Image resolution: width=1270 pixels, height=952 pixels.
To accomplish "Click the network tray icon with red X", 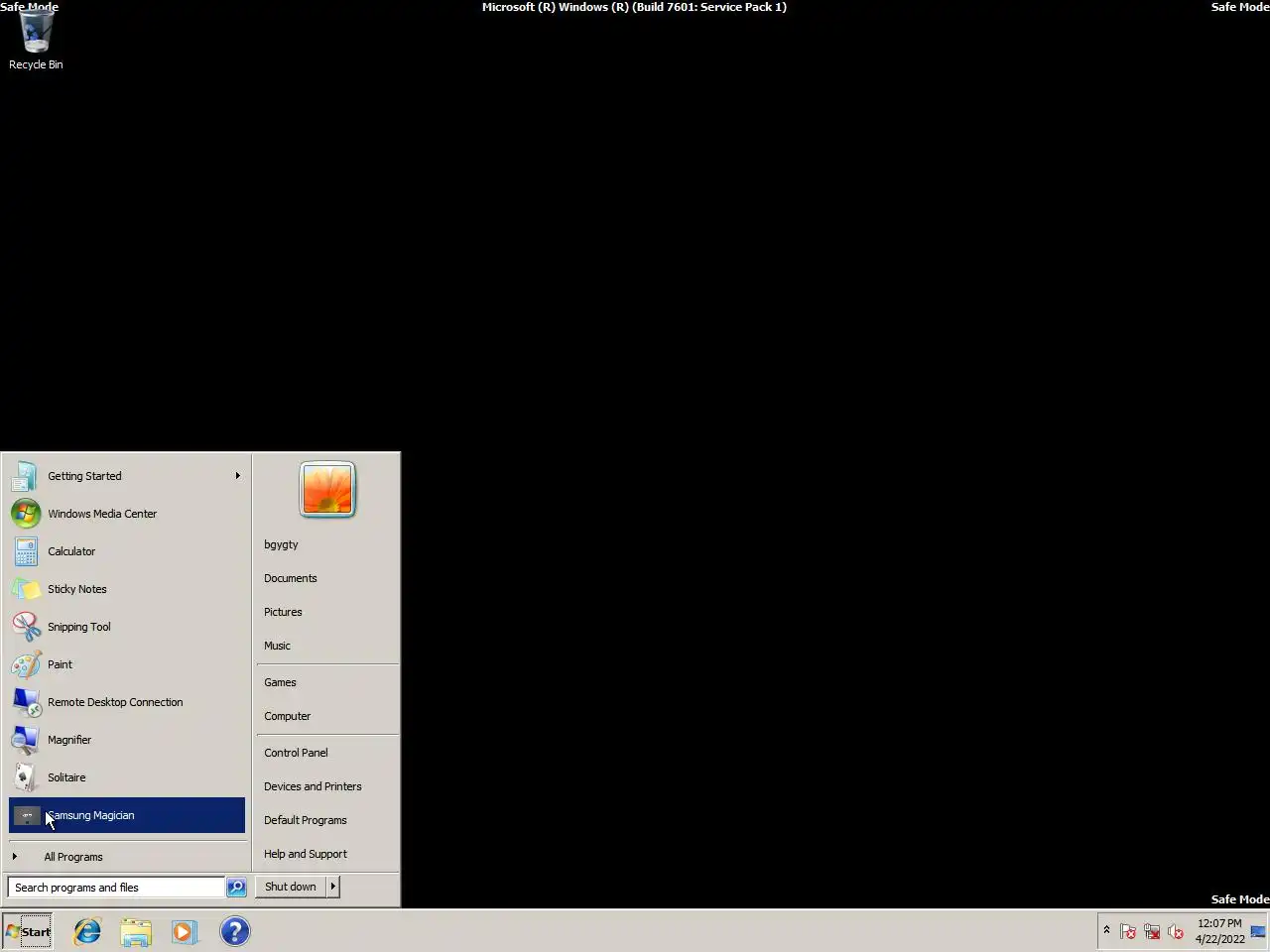I will click(1152, 931).
